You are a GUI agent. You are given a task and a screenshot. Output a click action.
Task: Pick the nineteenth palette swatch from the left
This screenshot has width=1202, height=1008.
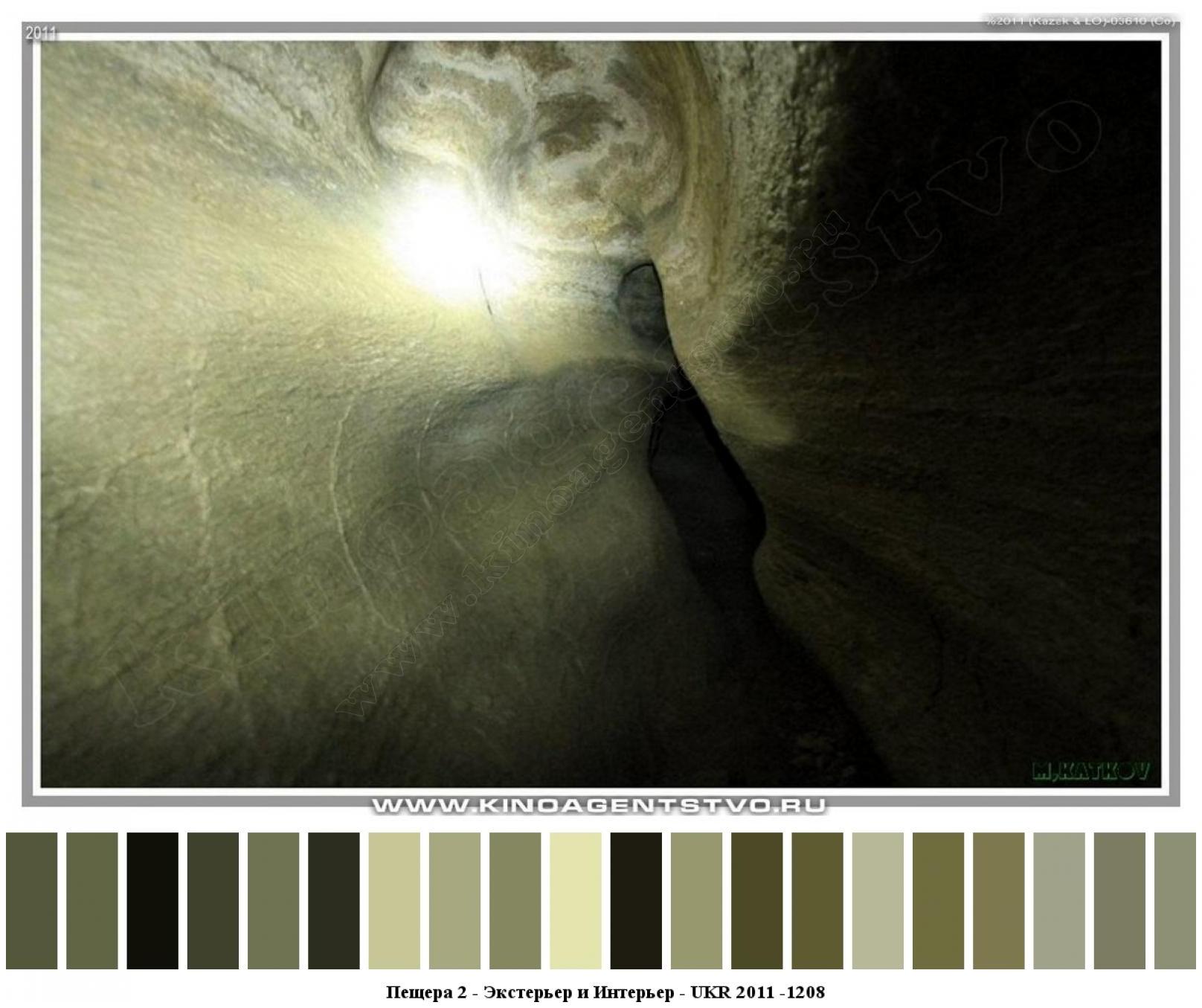[x=1120, y=900]
